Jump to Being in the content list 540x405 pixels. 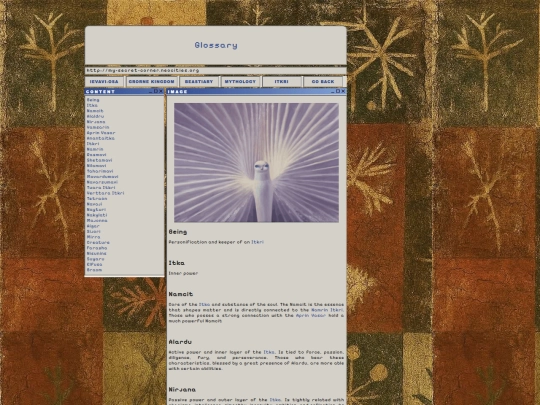(93, 100)
